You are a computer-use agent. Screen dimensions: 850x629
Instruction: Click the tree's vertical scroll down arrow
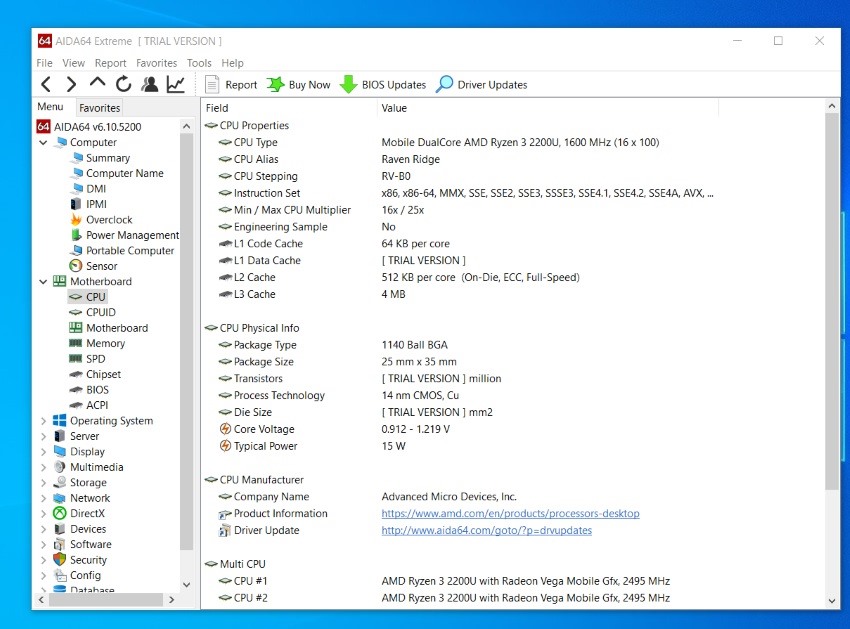tap(186, 585)
